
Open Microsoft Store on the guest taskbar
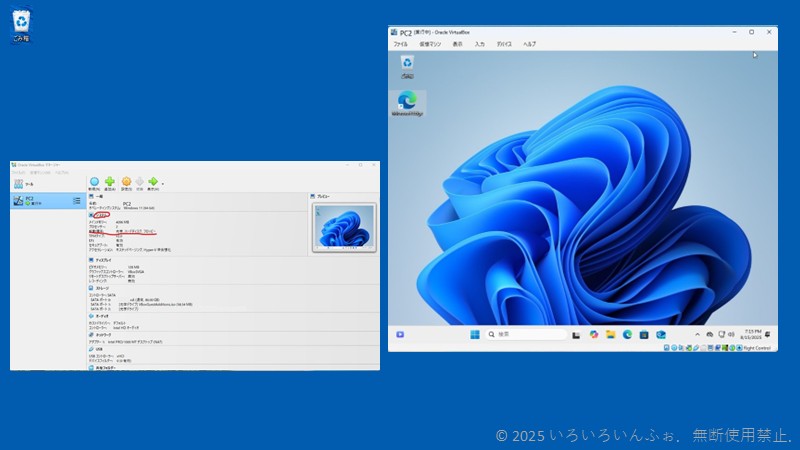click(644, 334)
